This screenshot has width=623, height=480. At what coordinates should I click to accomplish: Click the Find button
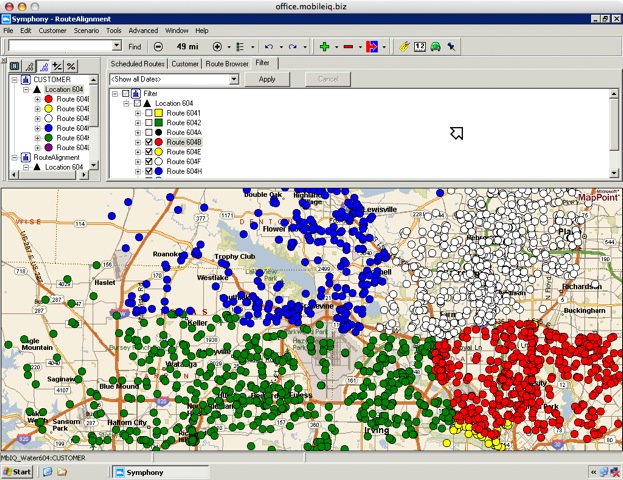(x=135, y=47)
